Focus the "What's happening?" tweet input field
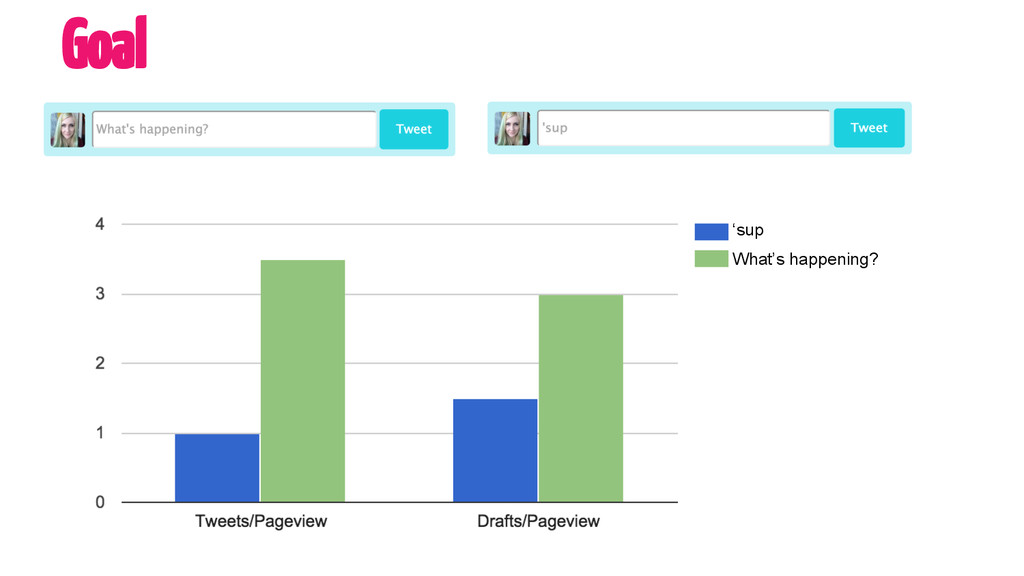The height and width of the screenshot is (576, 1024). tap(234, 129)
